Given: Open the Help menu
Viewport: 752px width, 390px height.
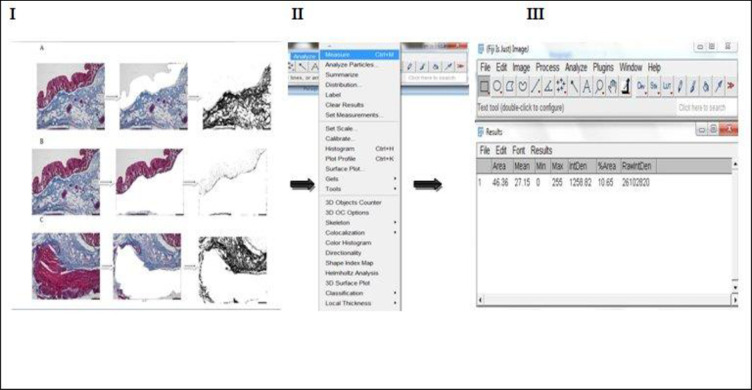Looking at the screenshot, I should [654, 68].
